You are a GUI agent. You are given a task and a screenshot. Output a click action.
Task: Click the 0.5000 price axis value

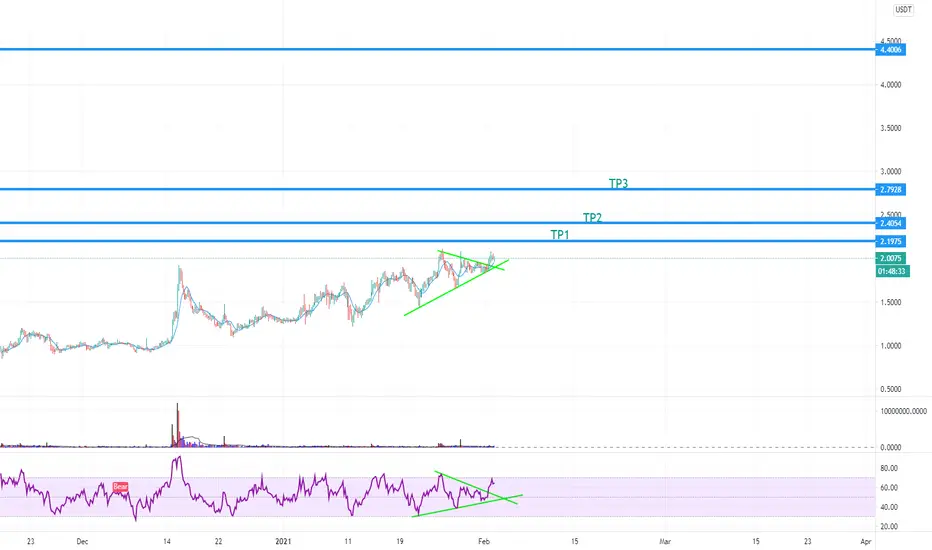coord(890,389)
